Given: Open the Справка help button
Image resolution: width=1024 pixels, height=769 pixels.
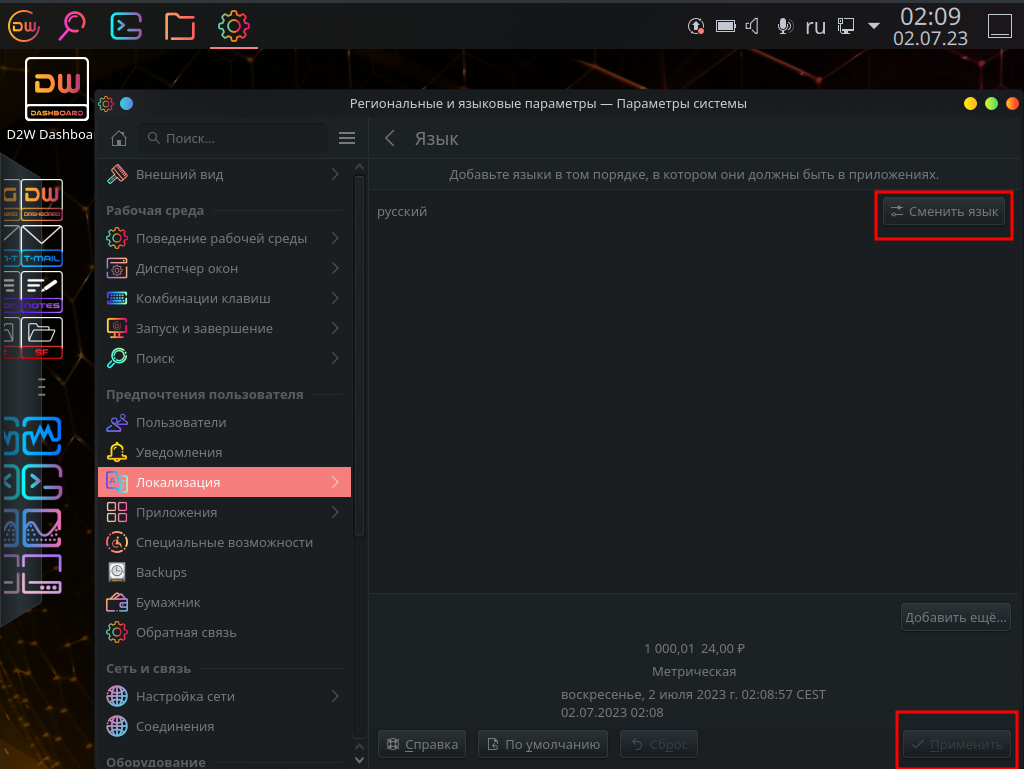Looking at the screenshot, I should [422, 744].
